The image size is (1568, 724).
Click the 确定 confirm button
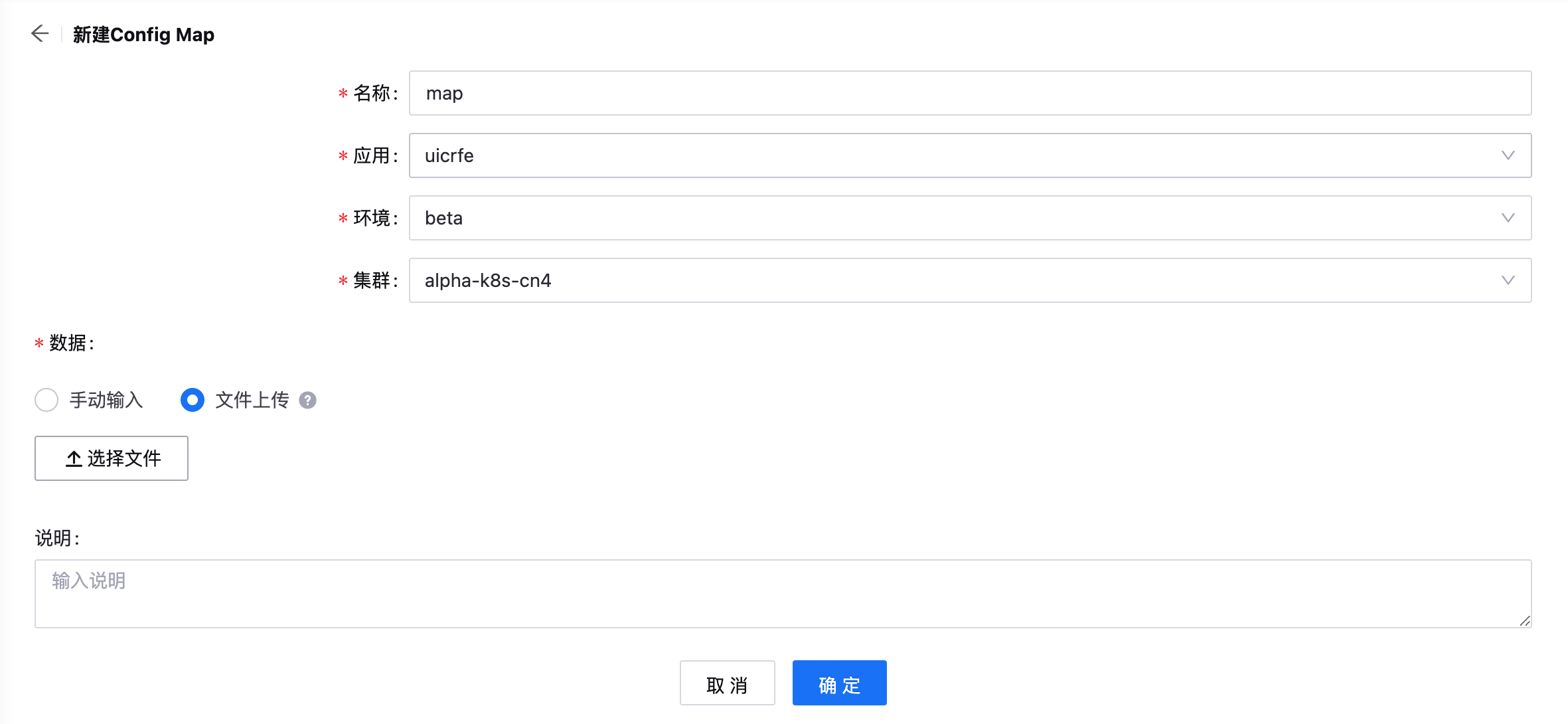839,683
